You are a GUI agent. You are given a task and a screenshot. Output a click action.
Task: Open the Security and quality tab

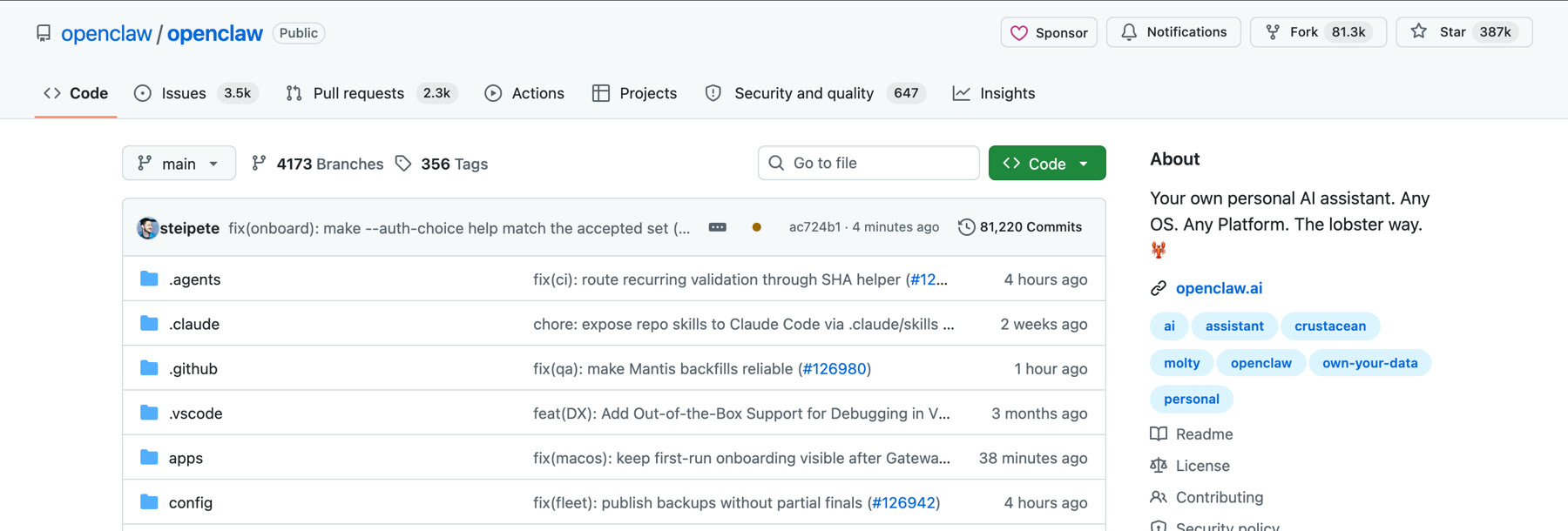pyautogui.click(x=814, y=93)
